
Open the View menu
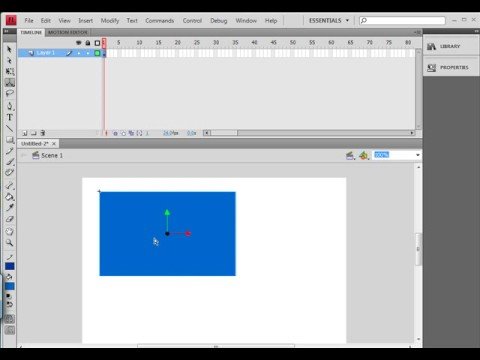click(x=64, y=21)
